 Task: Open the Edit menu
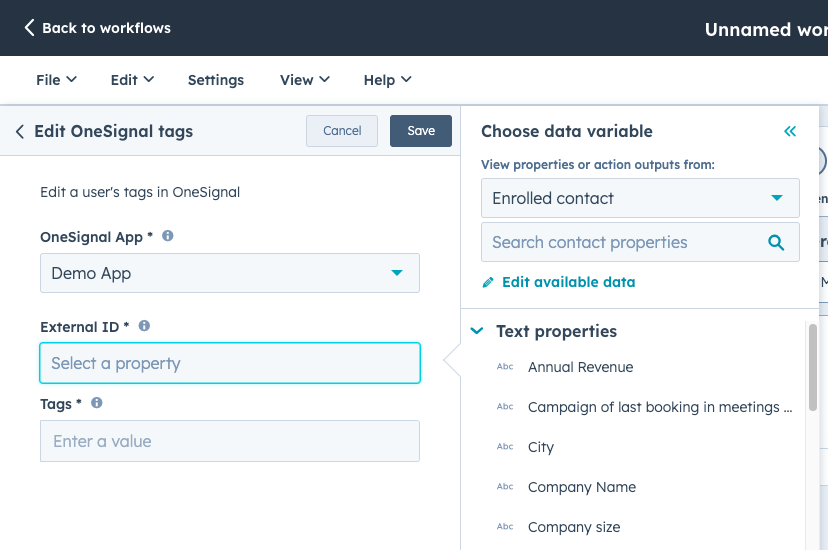tap(132, 80)
